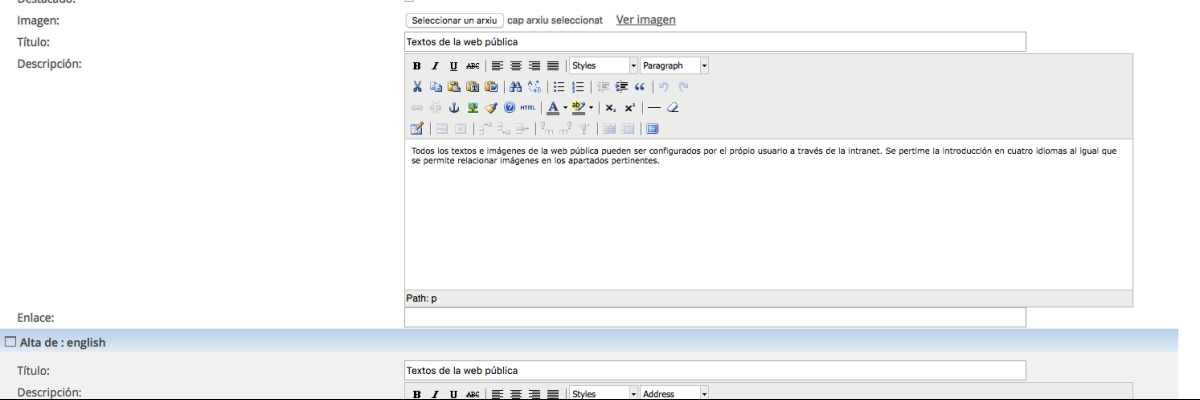The width and height of the screenshot is (1200, 400).
Task: Apply blockquote formatting
Action: [x=640, y=87]
